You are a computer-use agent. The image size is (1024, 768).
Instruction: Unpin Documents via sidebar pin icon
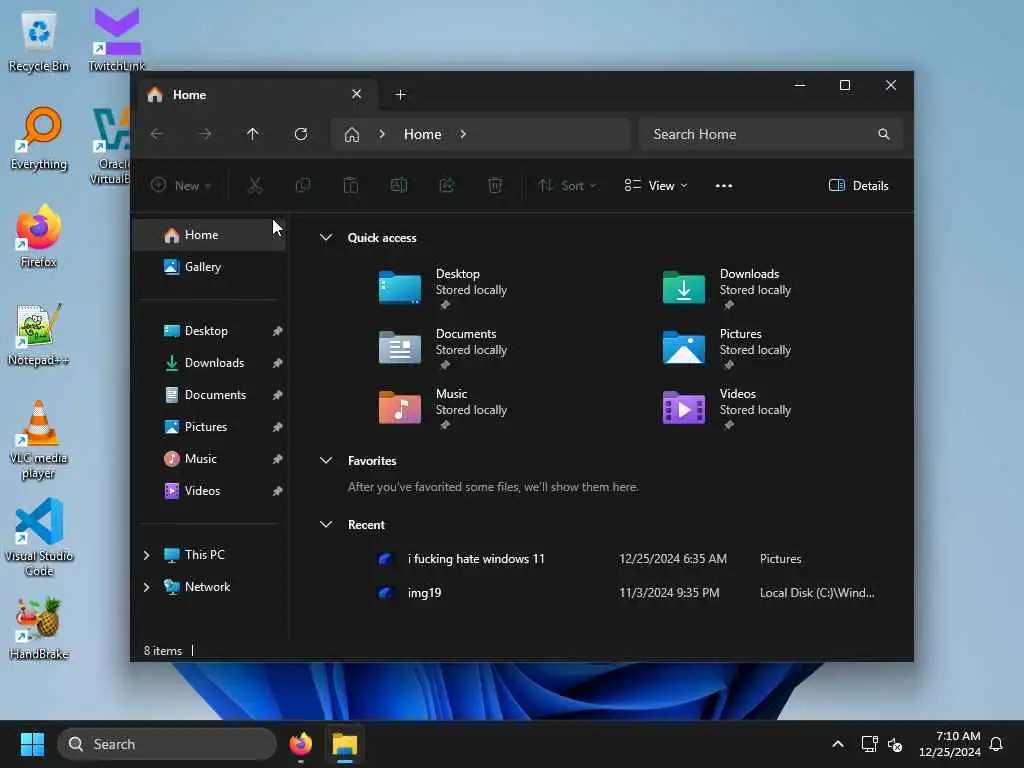(x=278, y=395)
